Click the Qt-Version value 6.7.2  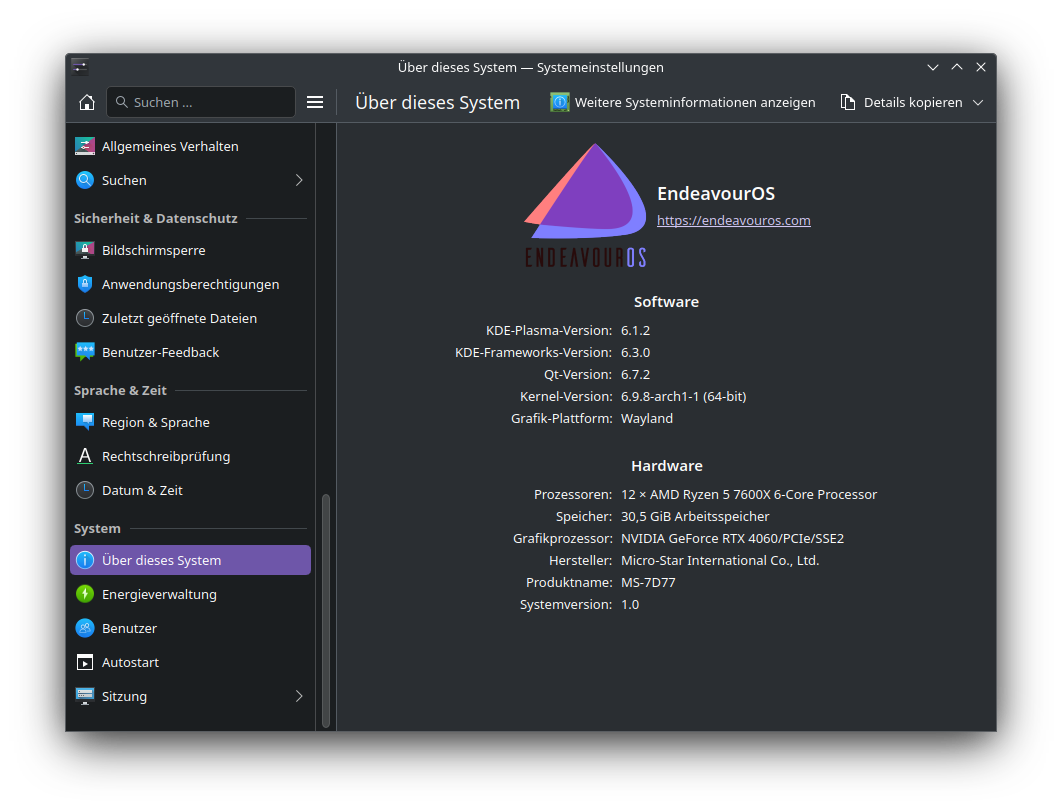click(x=635, y=374)
